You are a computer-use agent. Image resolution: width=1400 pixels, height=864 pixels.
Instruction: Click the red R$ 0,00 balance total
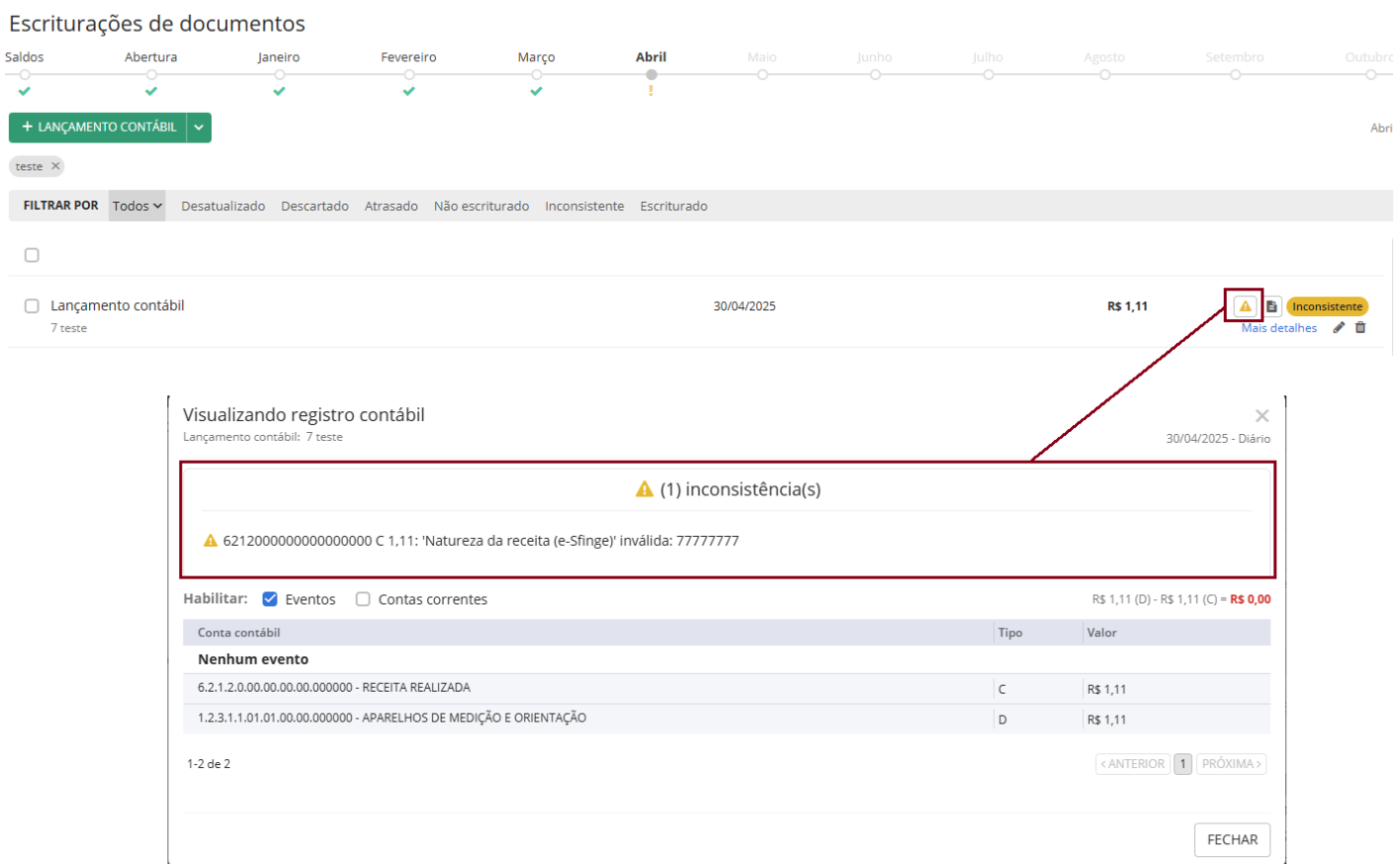1251,599
